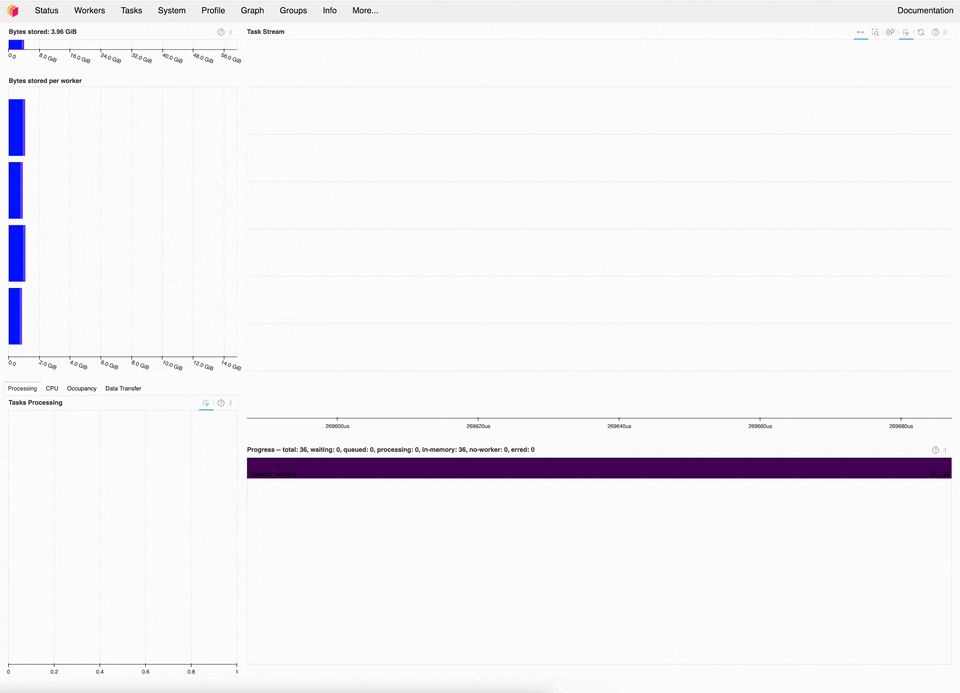Screen dimensions: 960x693
Task: Switch to the Occupancy tab
Action: [81, 388]
